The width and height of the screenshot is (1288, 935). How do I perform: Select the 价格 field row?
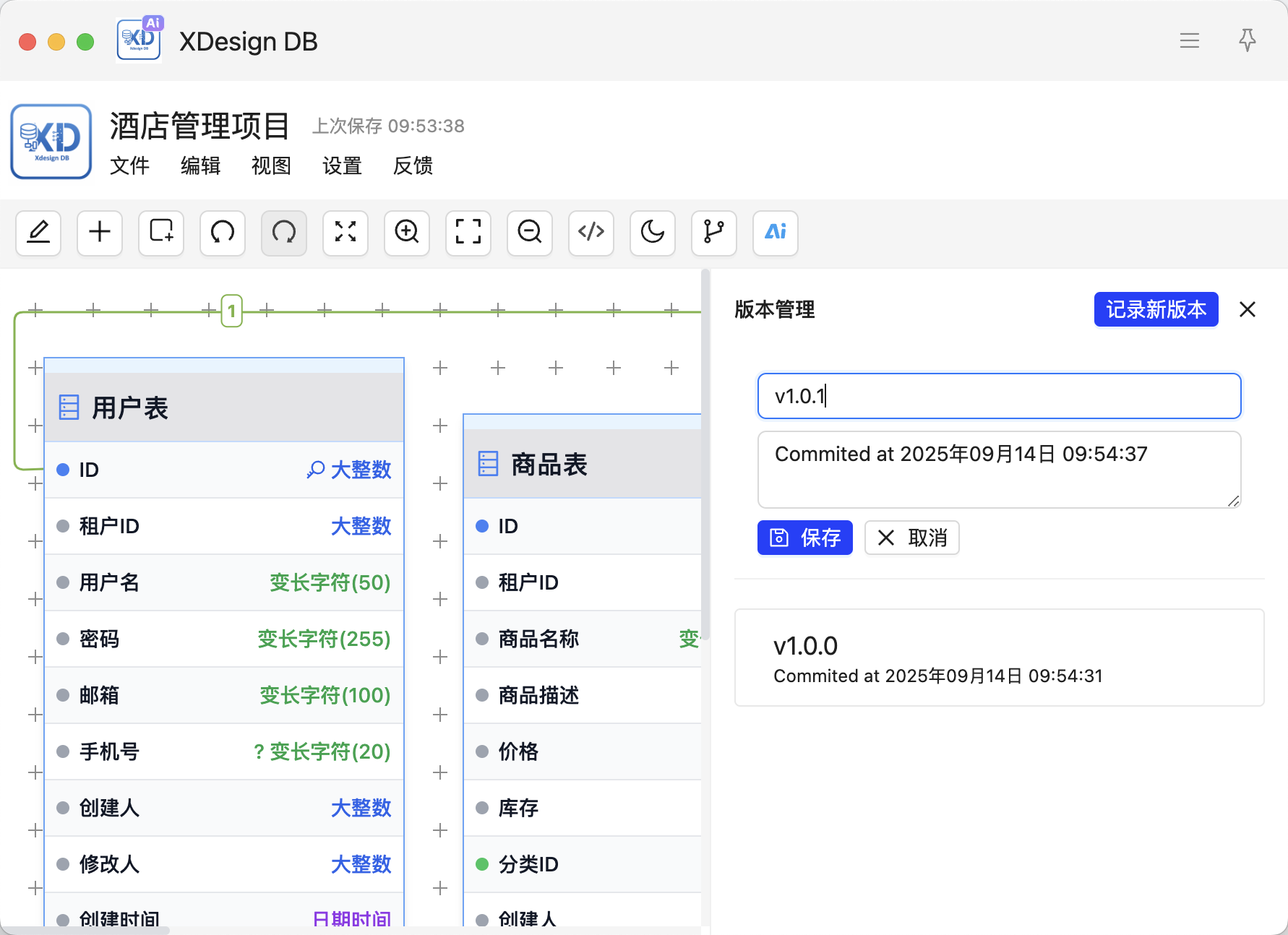(583, 751)
